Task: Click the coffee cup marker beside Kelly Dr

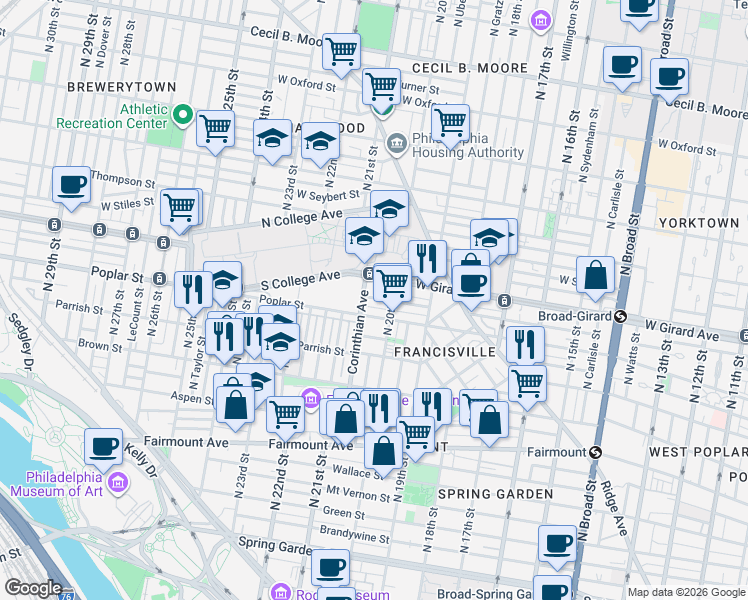Action: pos(104,447)
